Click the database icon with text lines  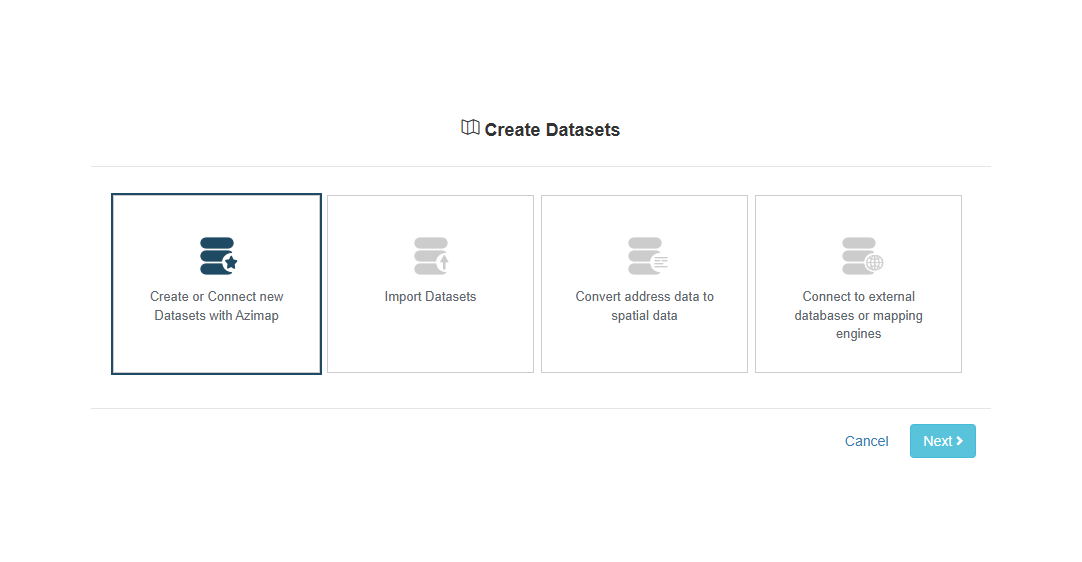coord(648,256)
